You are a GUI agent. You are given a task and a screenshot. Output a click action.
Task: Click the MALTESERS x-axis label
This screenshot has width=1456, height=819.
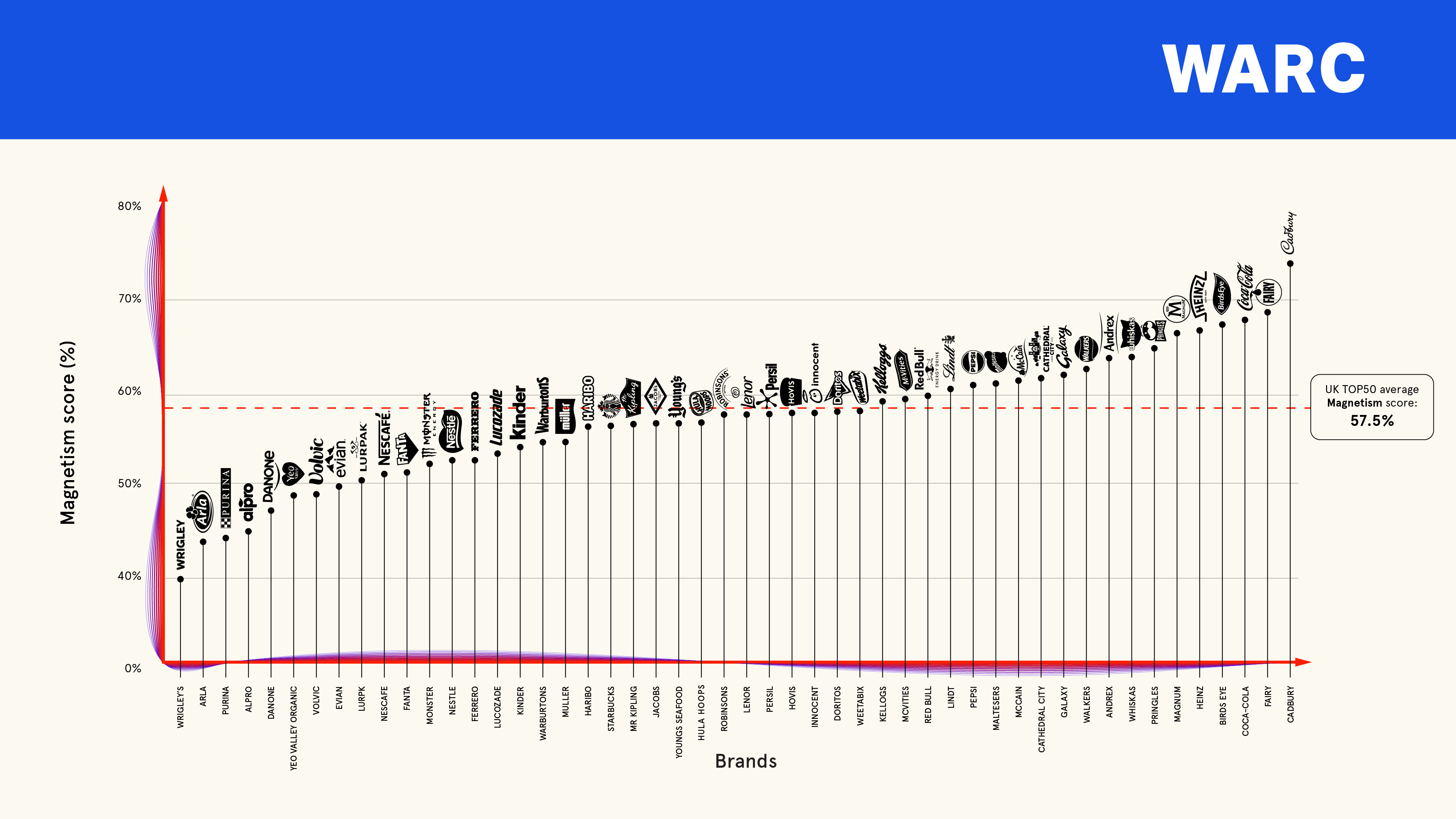[x=996, y=709]
